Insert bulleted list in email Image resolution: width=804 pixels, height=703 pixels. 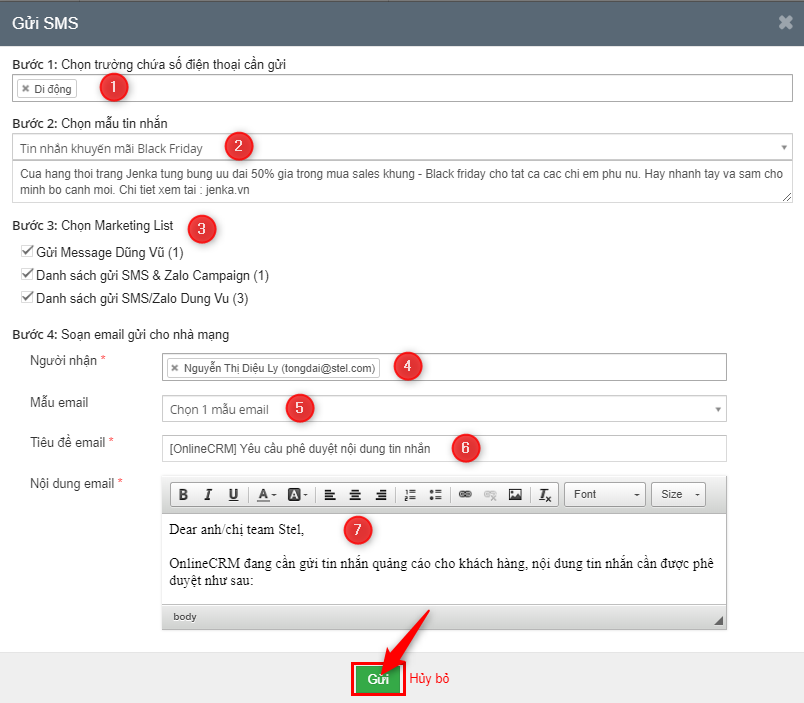coord(435,495)
